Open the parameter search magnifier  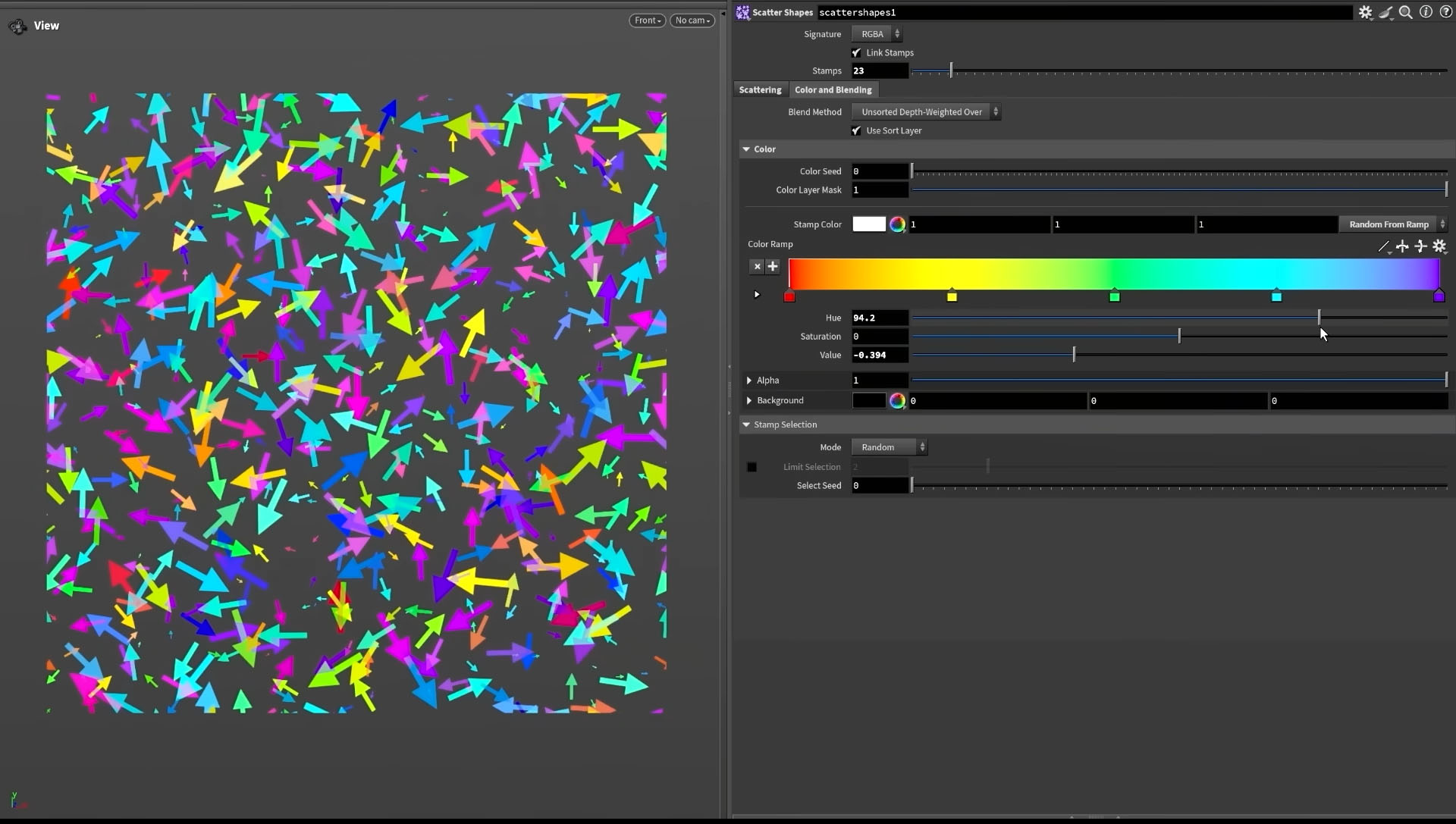(x=1405, y=12)
